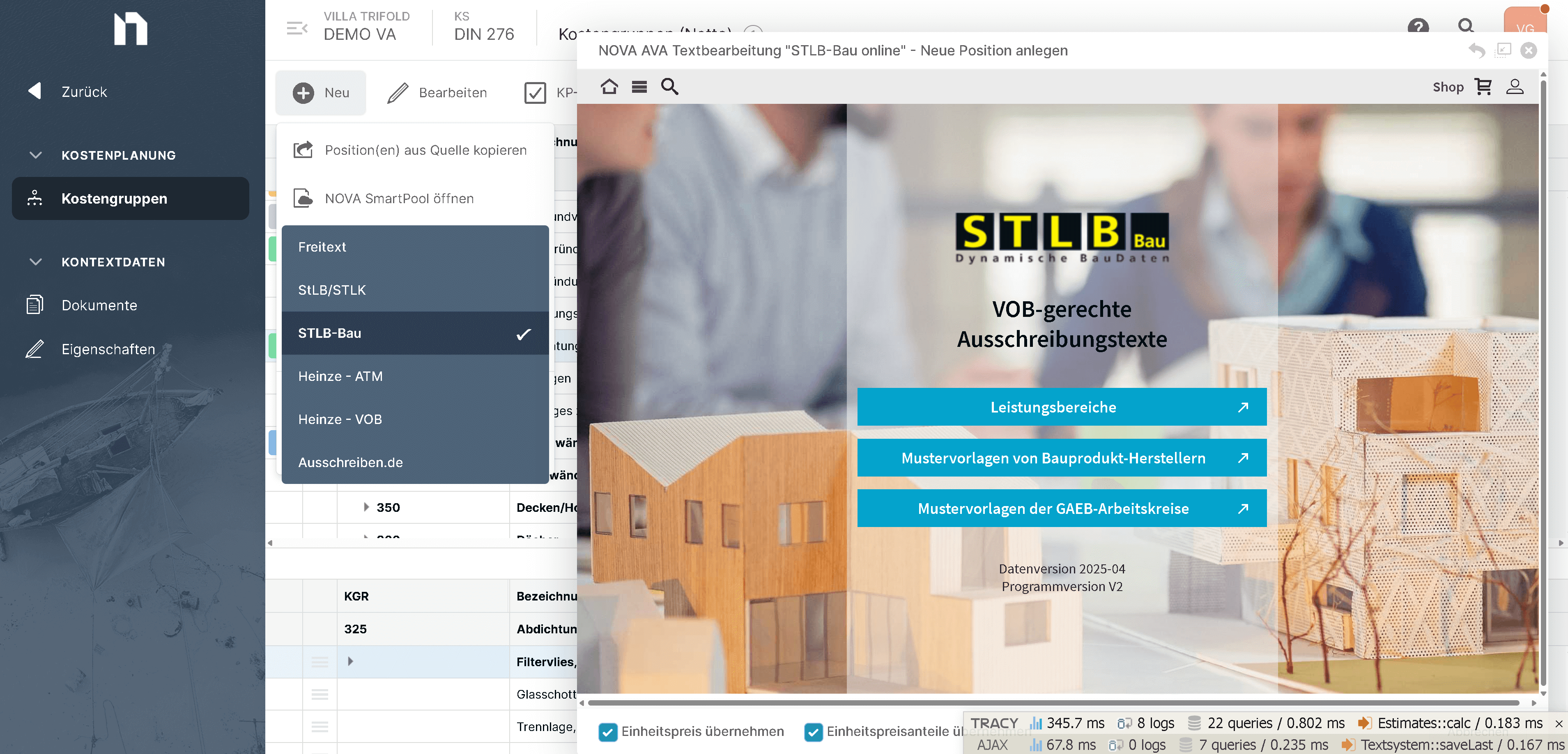
Task: Click the NOVA logo in sidebar
Action: pos(130,29)
